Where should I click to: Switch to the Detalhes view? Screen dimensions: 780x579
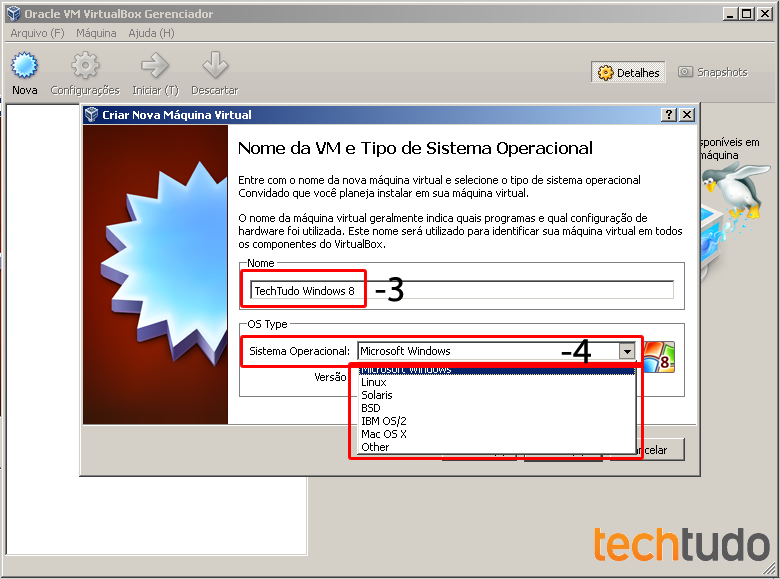pyautogui.click(x=628, y=73)
